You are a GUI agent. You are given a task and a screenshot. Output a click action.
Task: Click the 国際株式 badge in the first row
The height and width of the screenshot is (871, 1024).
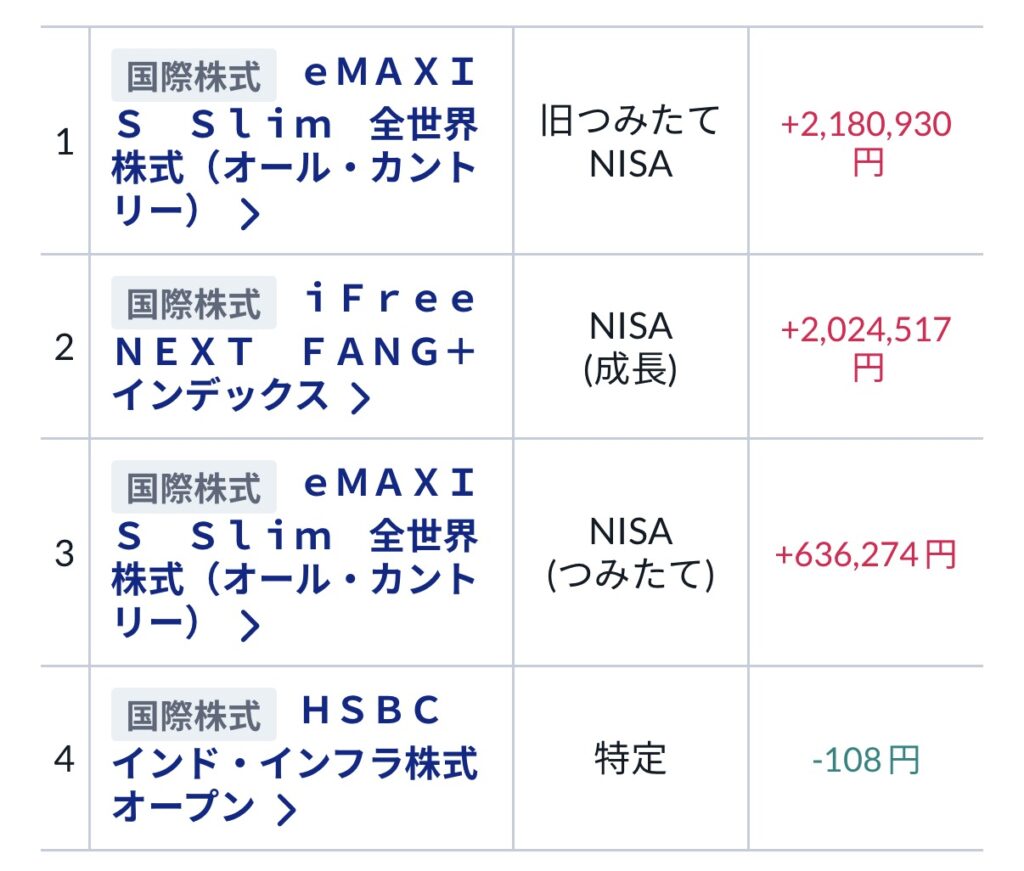coord(193,77)
